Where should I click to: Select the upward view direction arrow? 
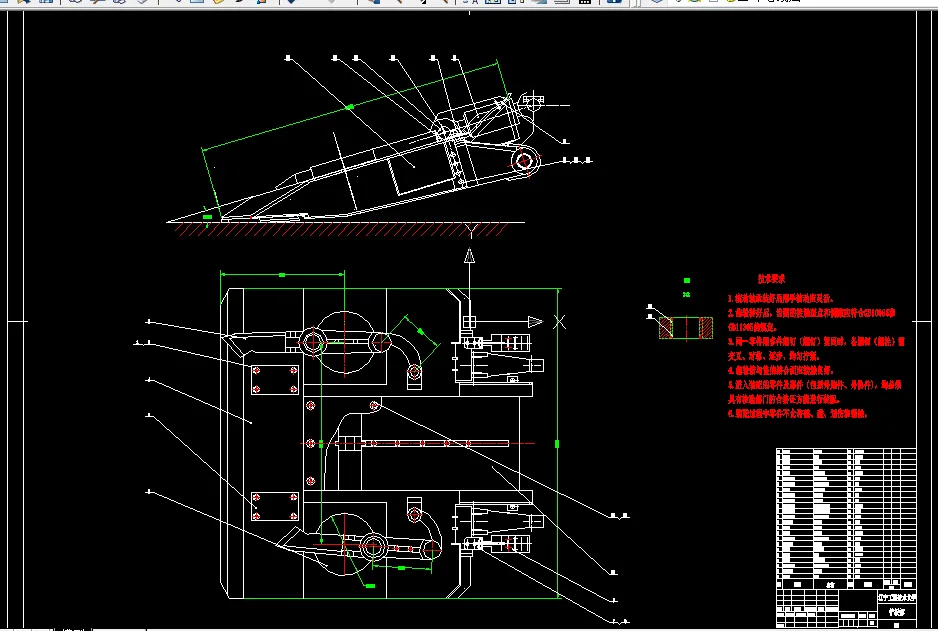click(470, 256)
